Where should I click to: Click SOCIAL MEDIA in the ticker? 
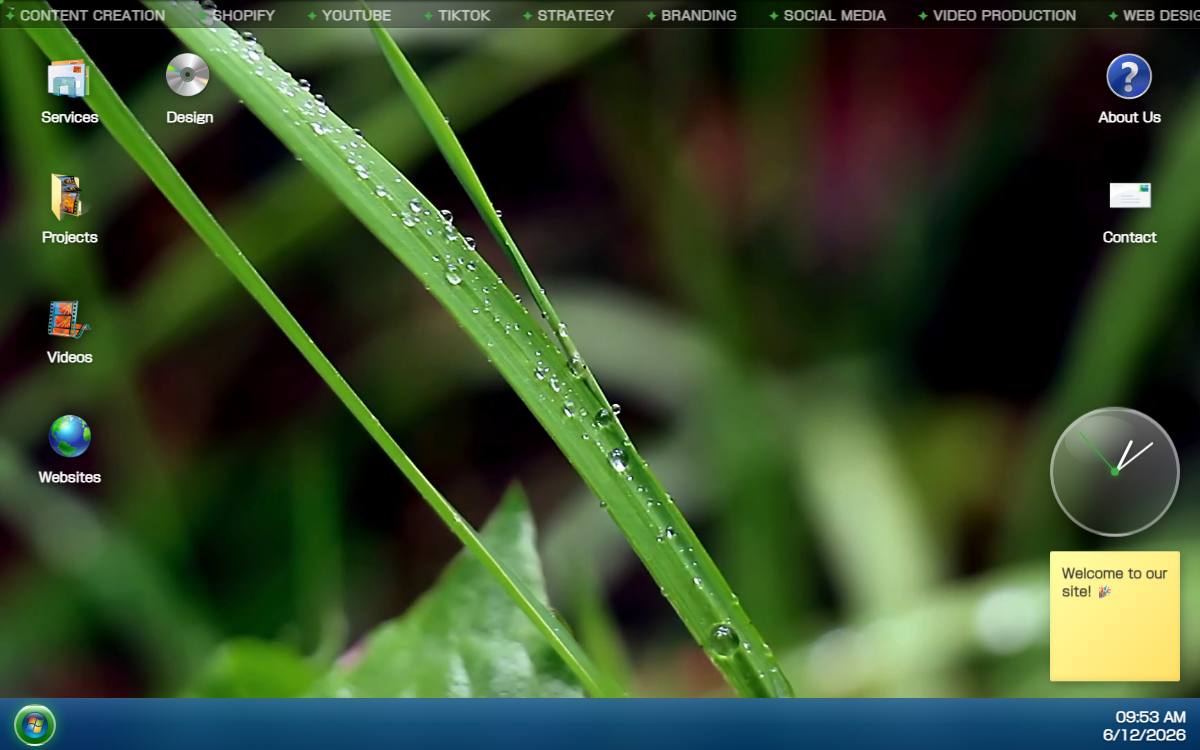835,15
